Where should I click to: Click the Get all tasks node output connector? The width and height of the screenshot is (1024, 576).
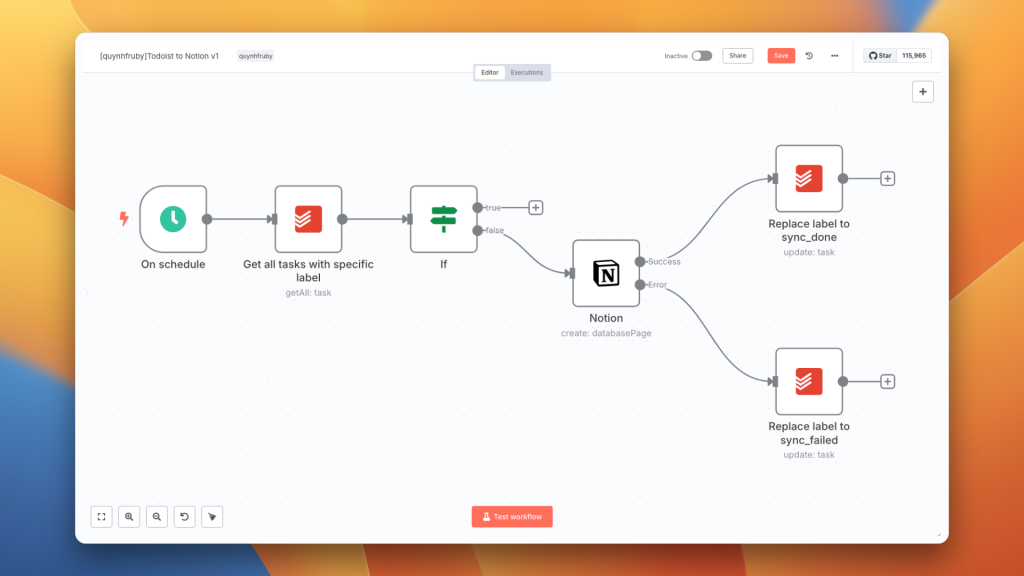click(x=342, y=219)
